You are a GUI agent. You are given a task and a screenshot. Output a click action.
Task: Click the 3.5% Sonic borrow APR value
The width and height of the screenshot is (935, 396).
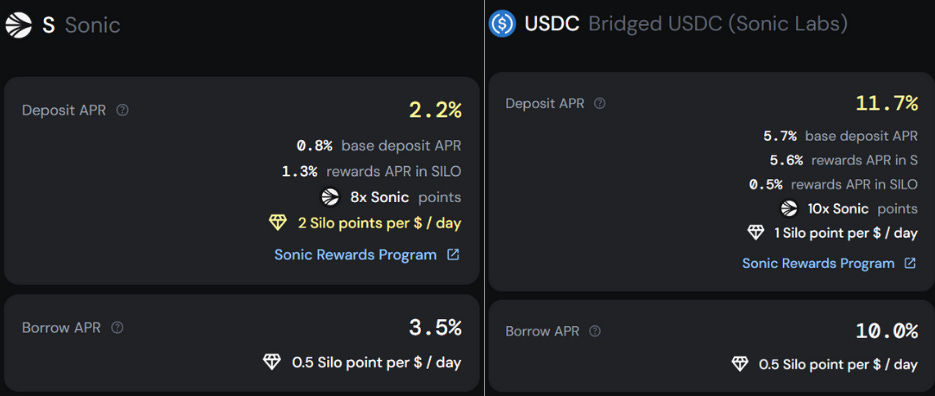pos(435,327)
